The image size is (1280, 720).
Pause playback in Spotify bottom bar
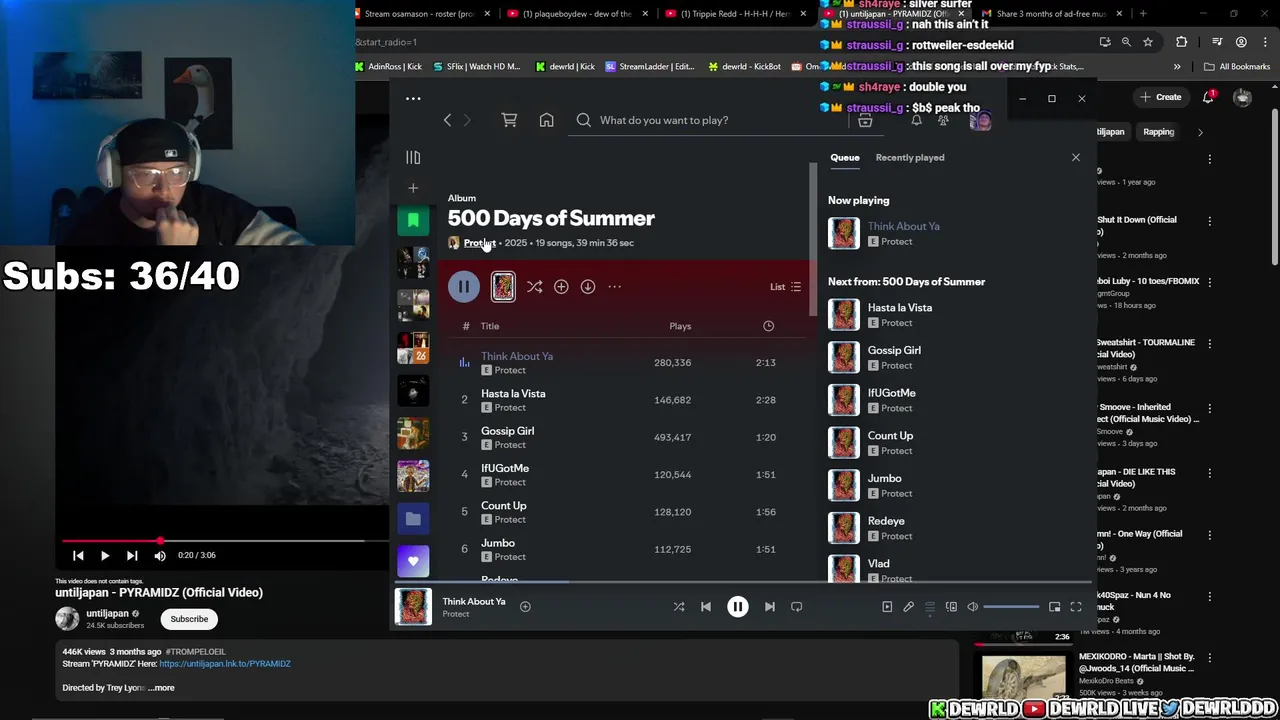pos(738,606)
